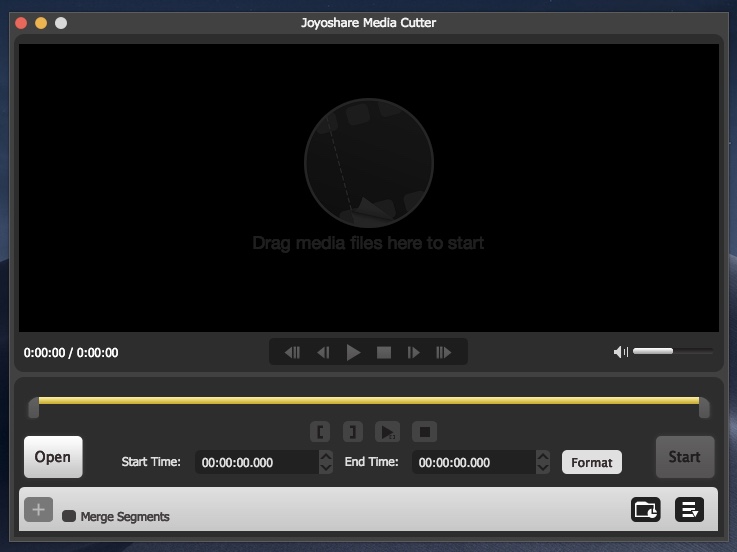Open the output folder icon
The width and height of the screenshot is (737, 552).
point(646,510)
